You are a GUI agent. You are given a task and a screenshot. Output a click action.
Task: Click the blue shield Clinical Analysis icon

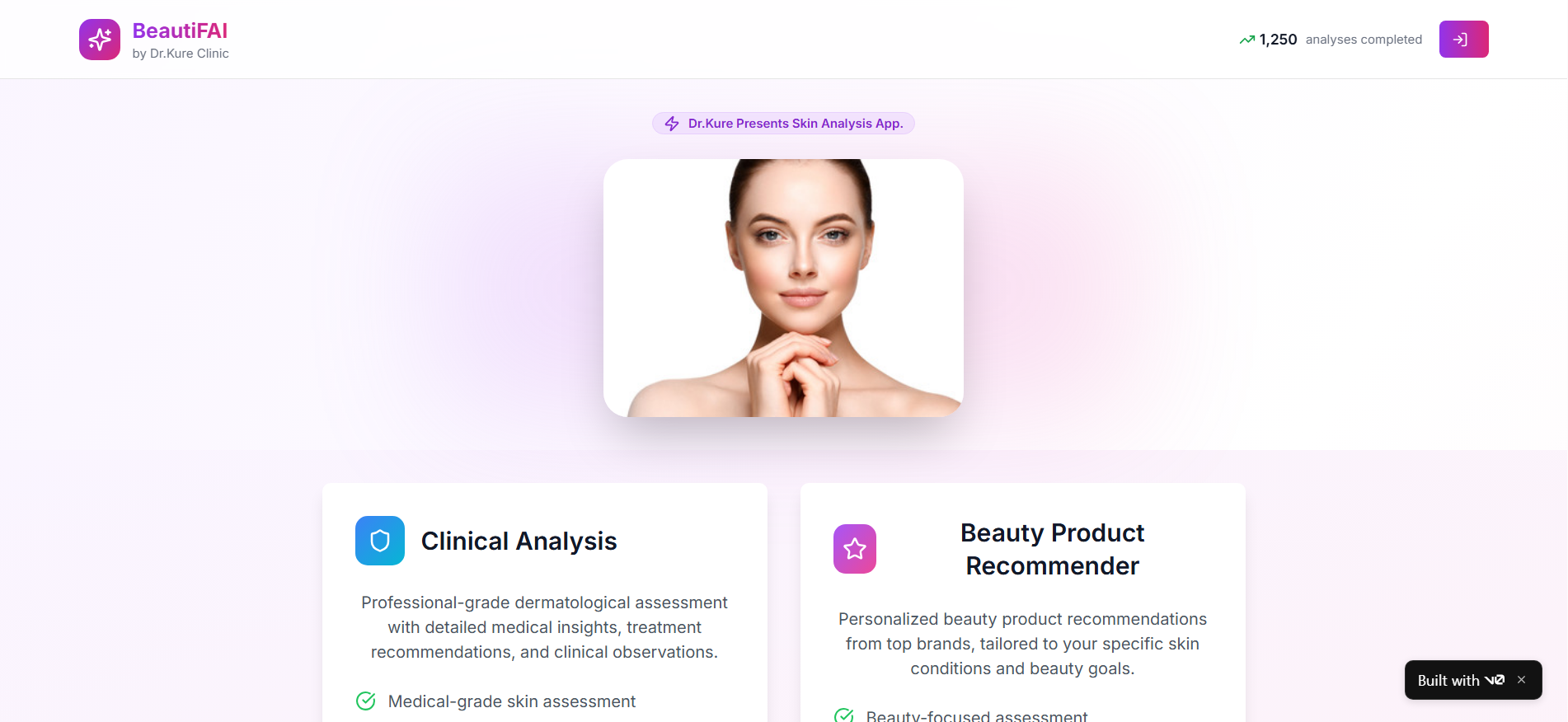(x=380, y=541)
